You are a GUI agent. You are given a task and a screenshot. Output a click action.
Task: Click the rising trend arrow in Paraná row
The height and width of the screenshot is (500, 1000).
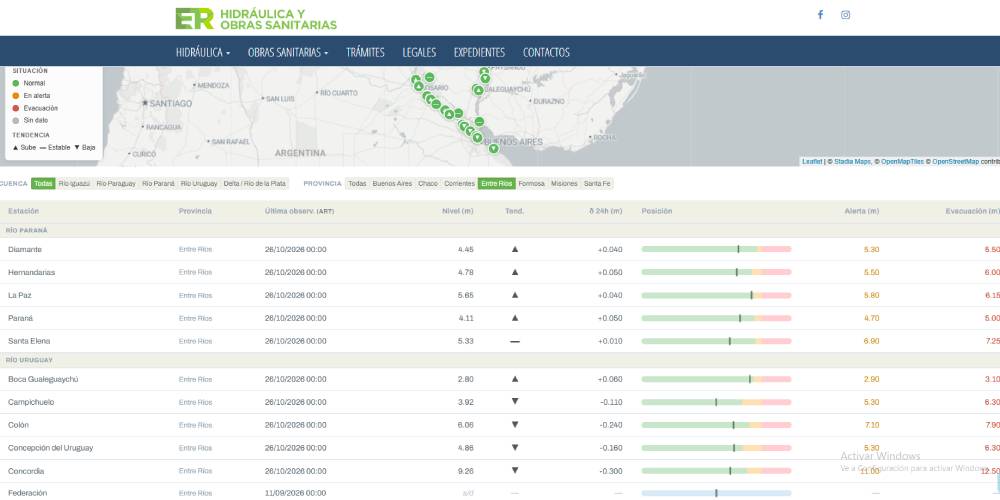pos(515,318)
